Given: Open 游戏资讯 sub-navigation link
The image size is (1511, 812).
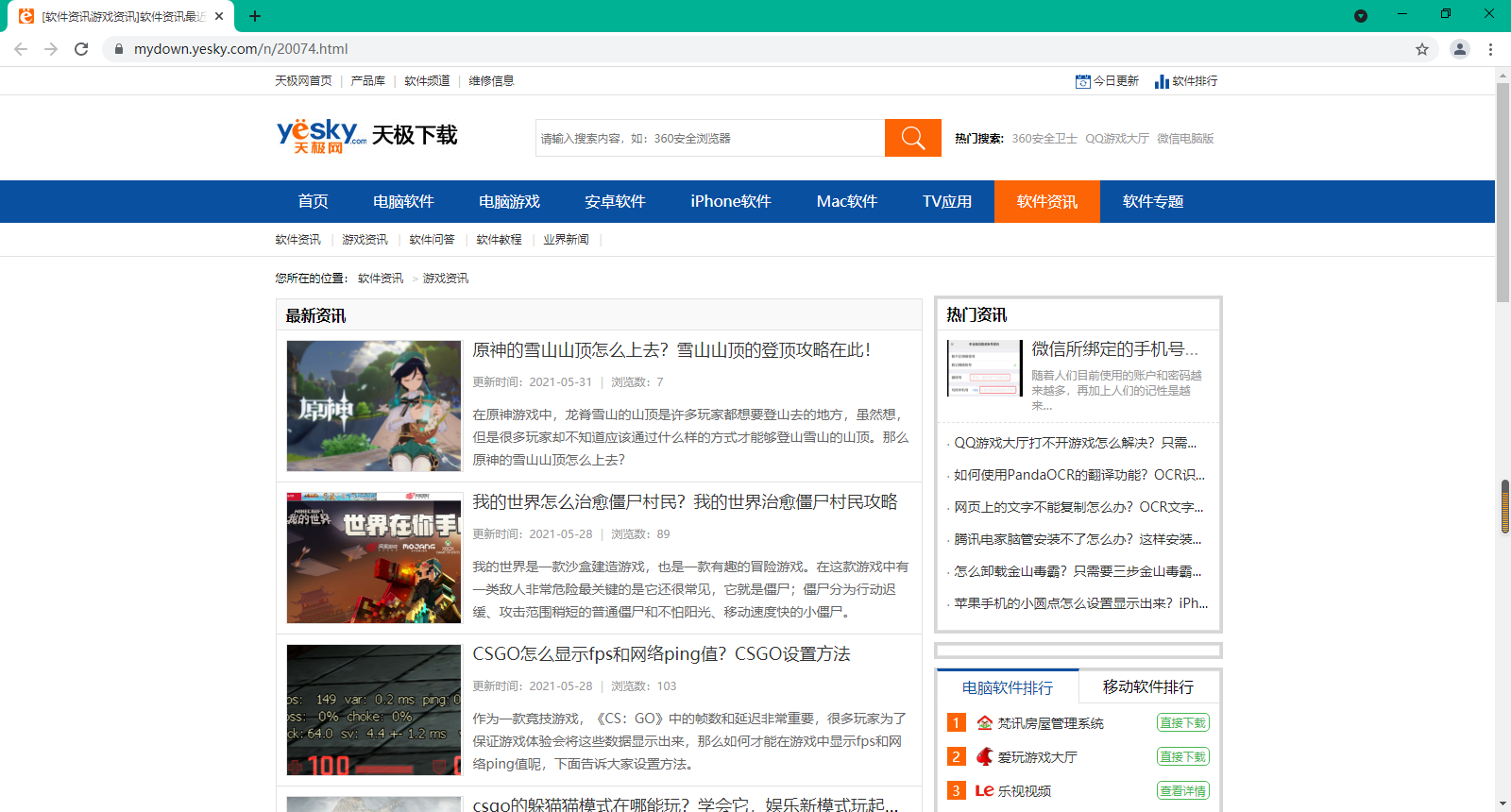Looking at the screenshot, I should click(365, 240).
